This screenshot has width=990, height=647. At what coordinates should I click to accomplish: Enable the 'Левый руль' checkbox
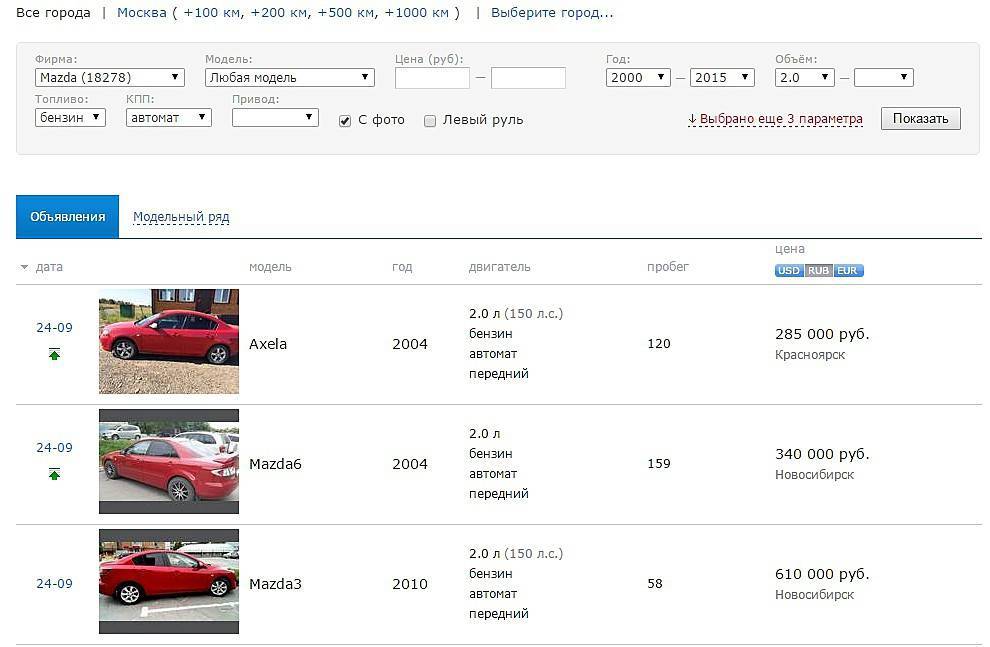point(430,121)
